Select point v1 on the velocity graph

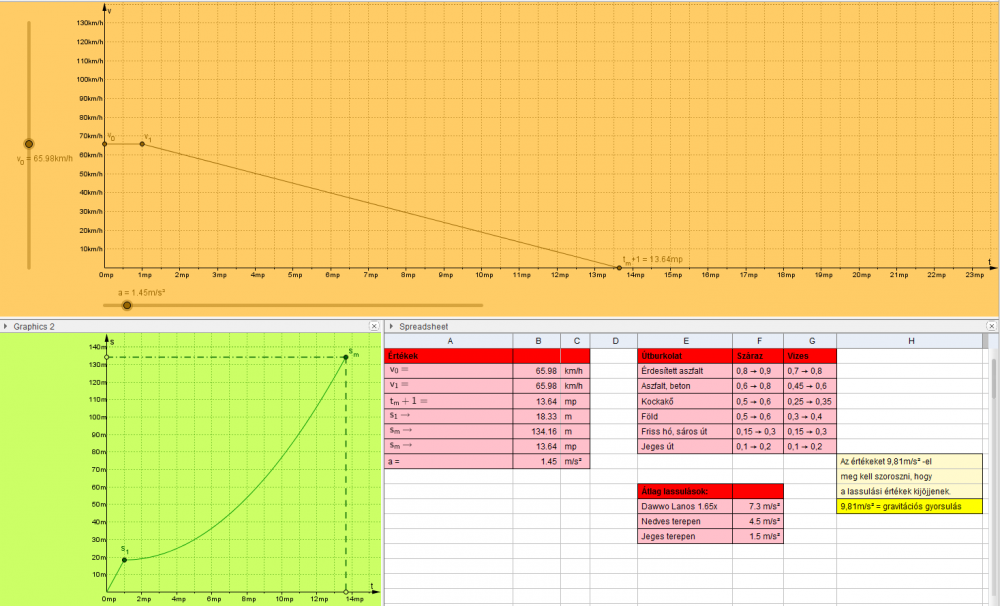[x=142, y=144]
